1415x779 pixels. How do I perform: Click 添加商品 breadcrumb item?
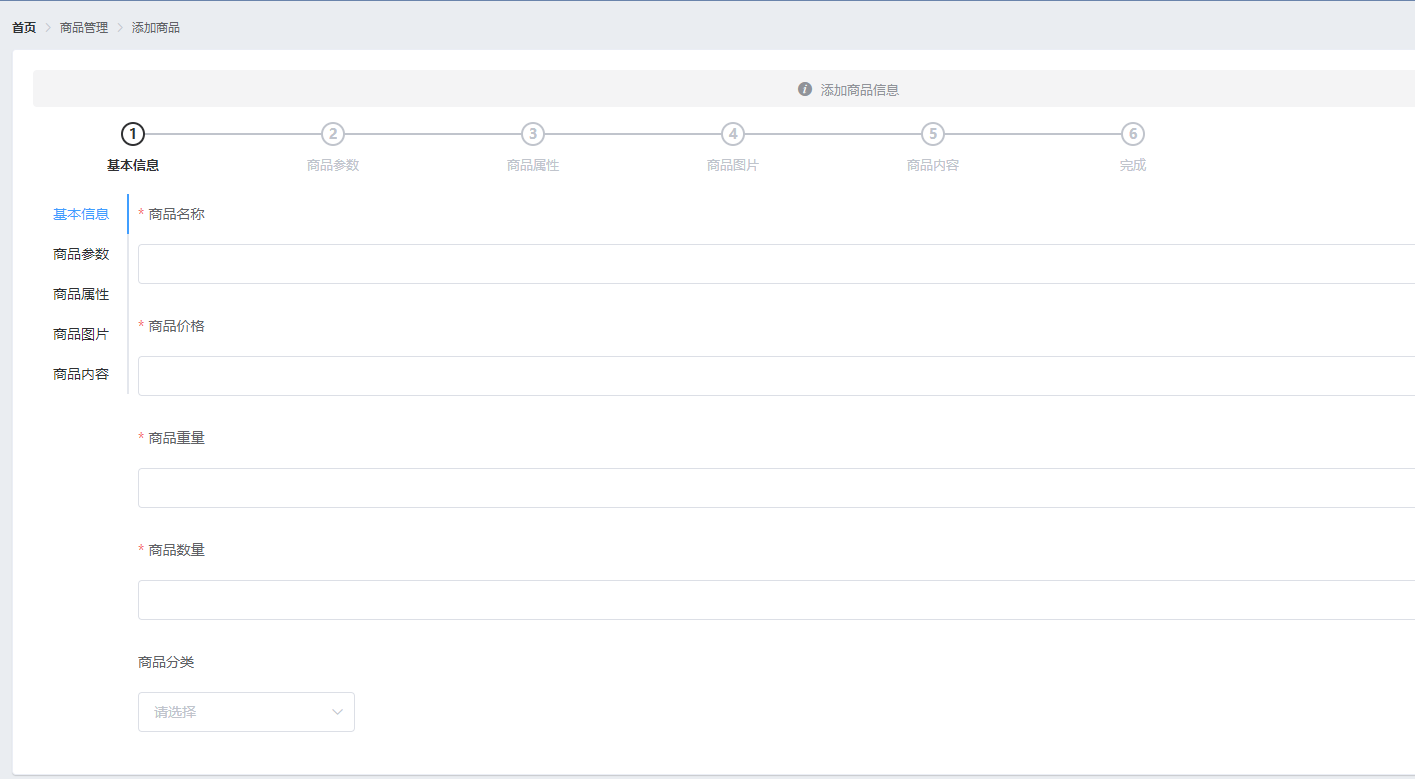coord(156,28)
